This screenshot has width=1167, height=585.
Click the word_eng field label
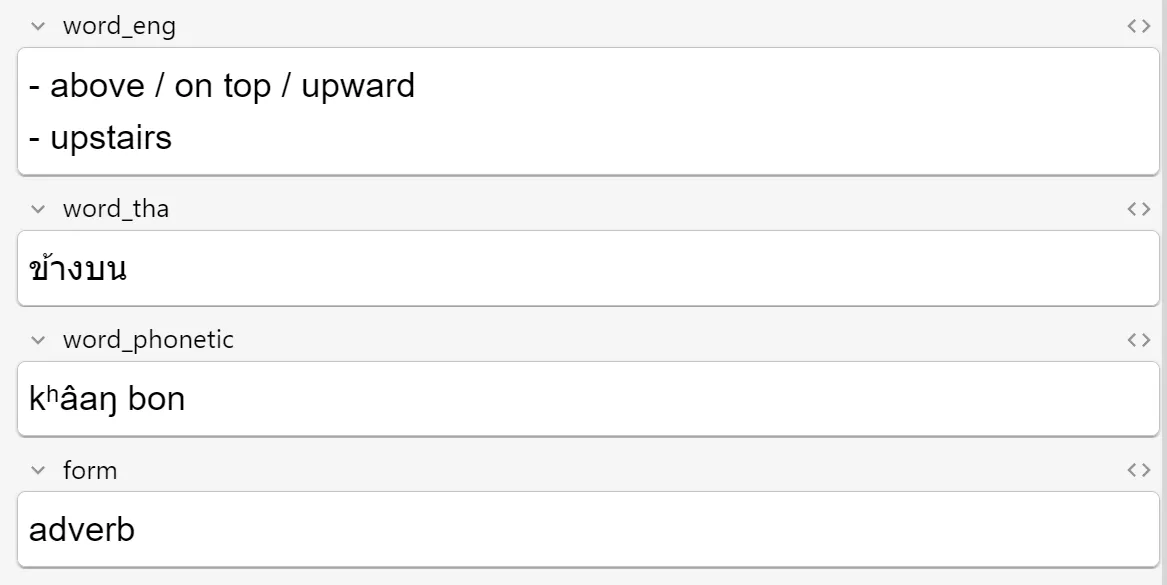point(119,27)
